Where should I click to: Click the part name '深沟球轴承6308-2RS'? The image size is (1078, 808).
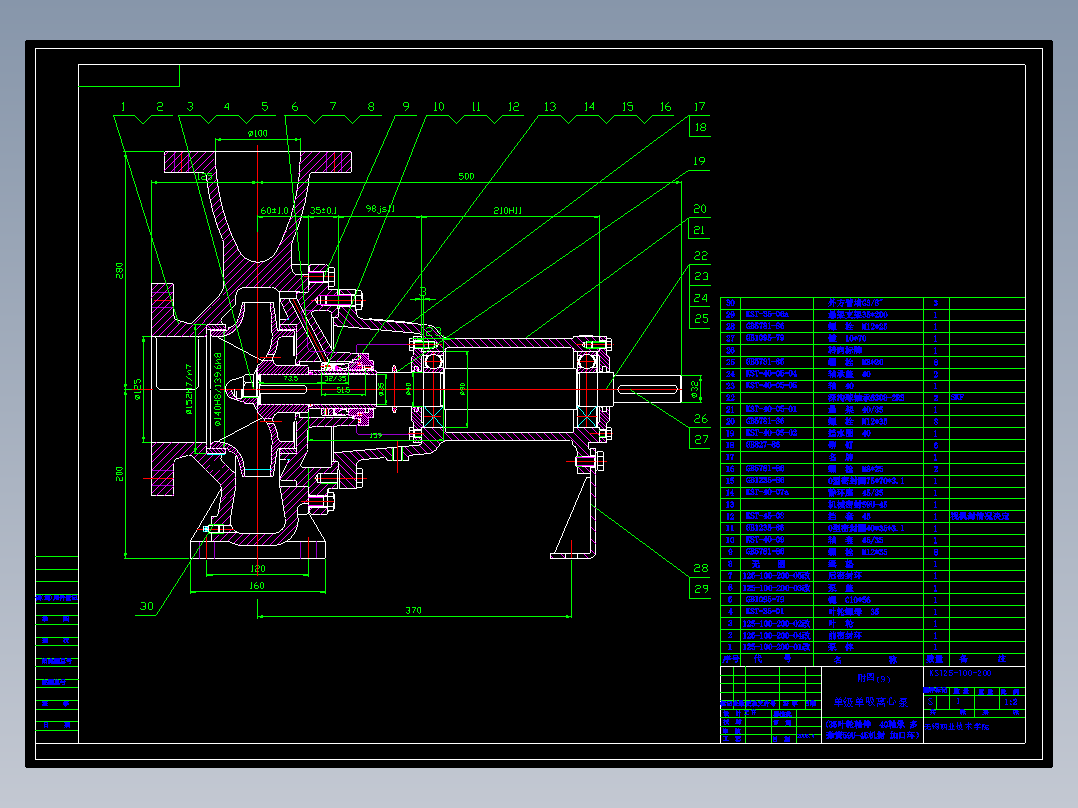866,397
